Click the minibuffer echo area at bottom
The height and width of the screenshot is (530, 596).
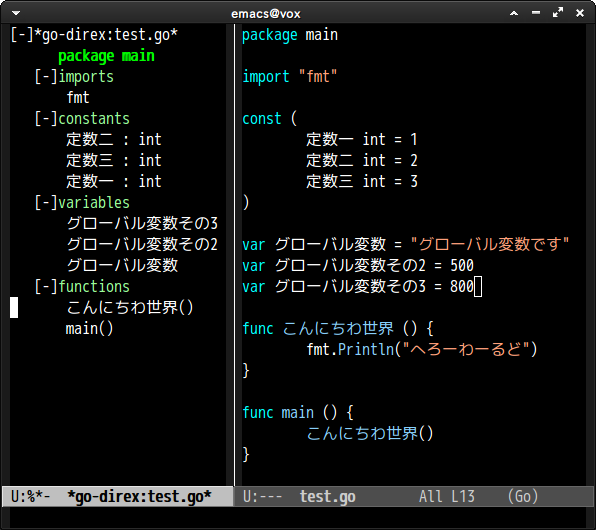coord(298,517)
